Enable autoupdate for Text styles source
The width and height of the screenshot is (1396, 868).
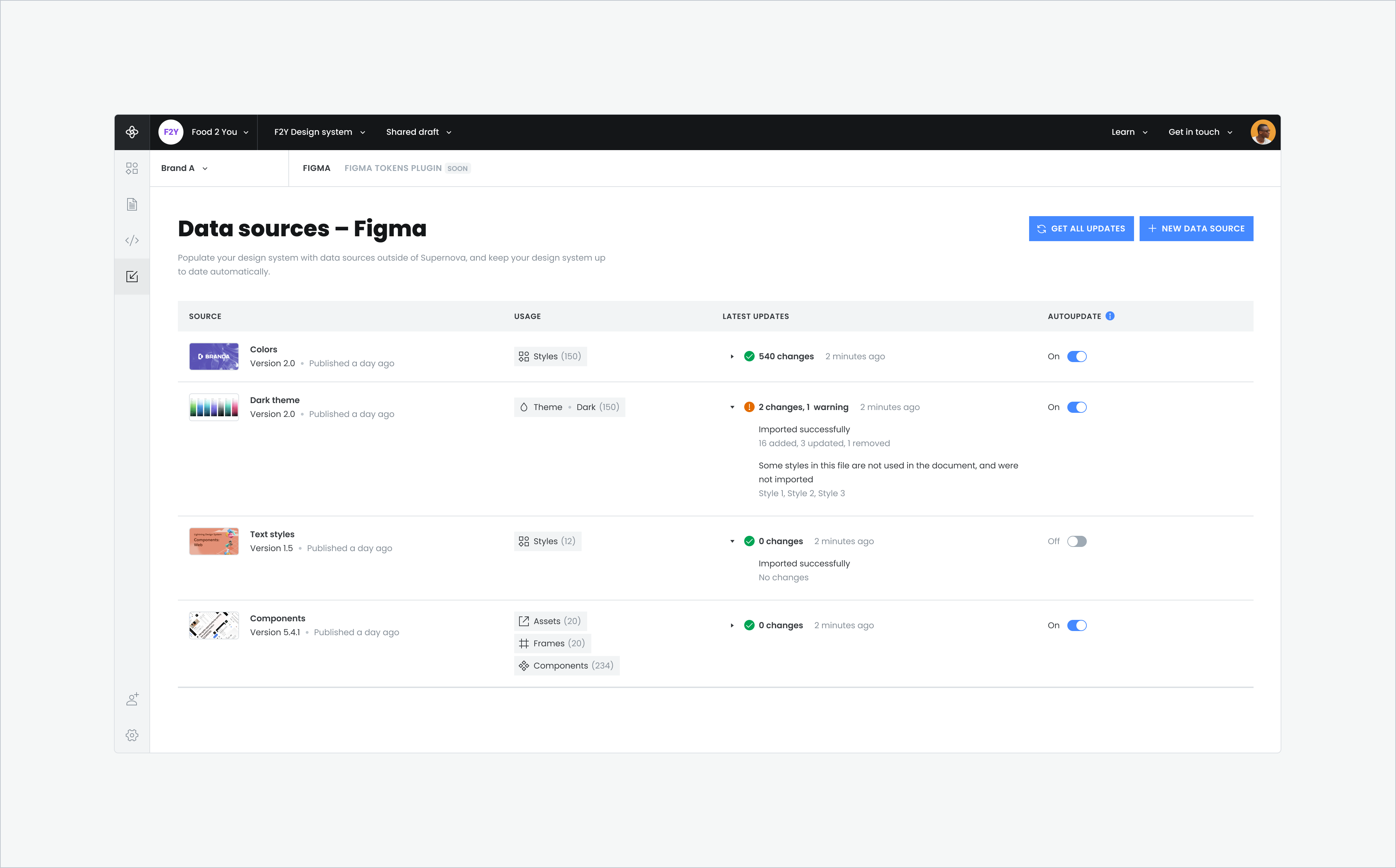coord(1077,541)
